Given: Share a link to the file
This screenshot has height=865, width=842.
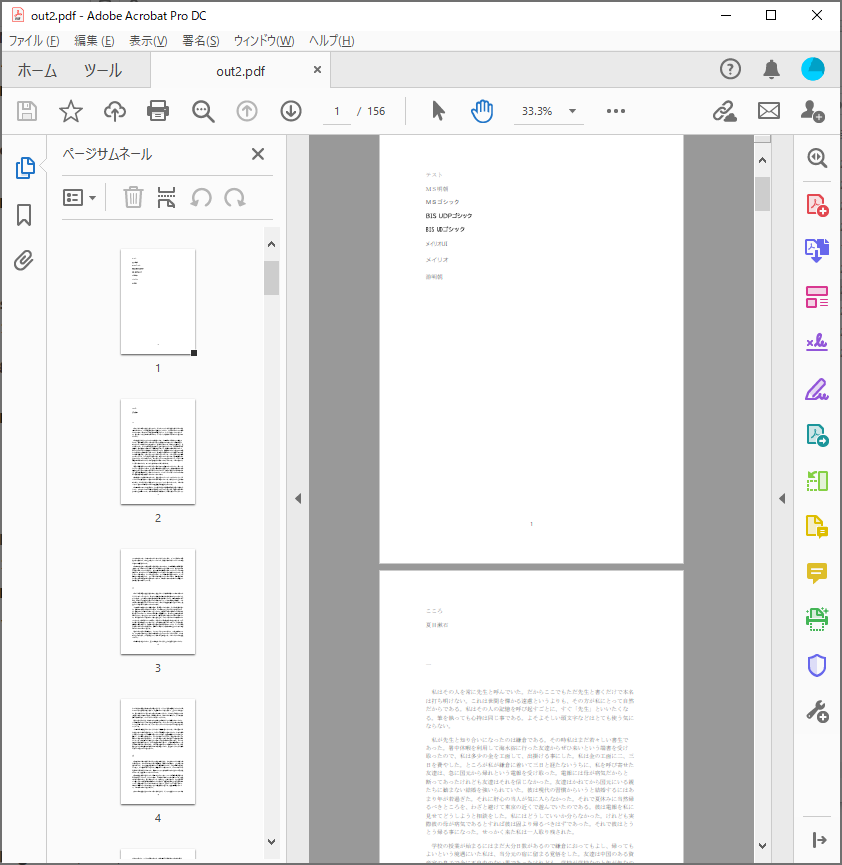Looking at the screenshot, I should pos(724,111).
